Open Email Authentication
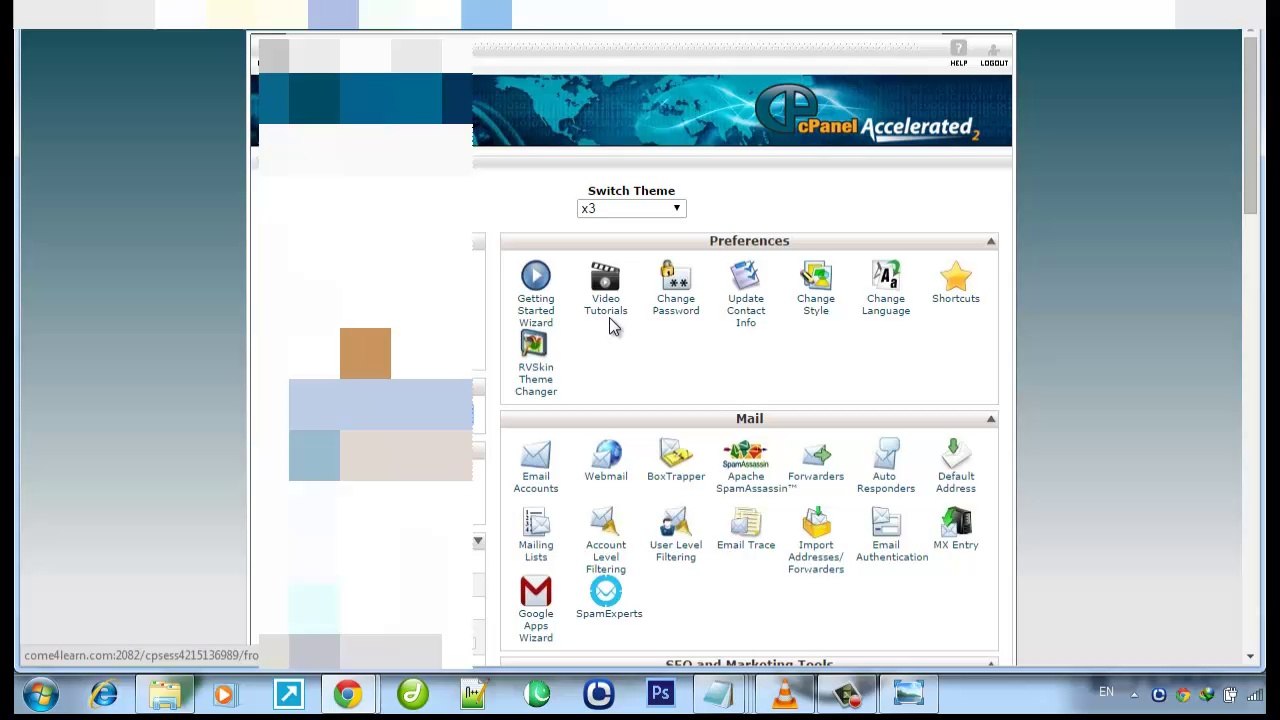This screenshot has height=720, width=1280. click(890, 535)
